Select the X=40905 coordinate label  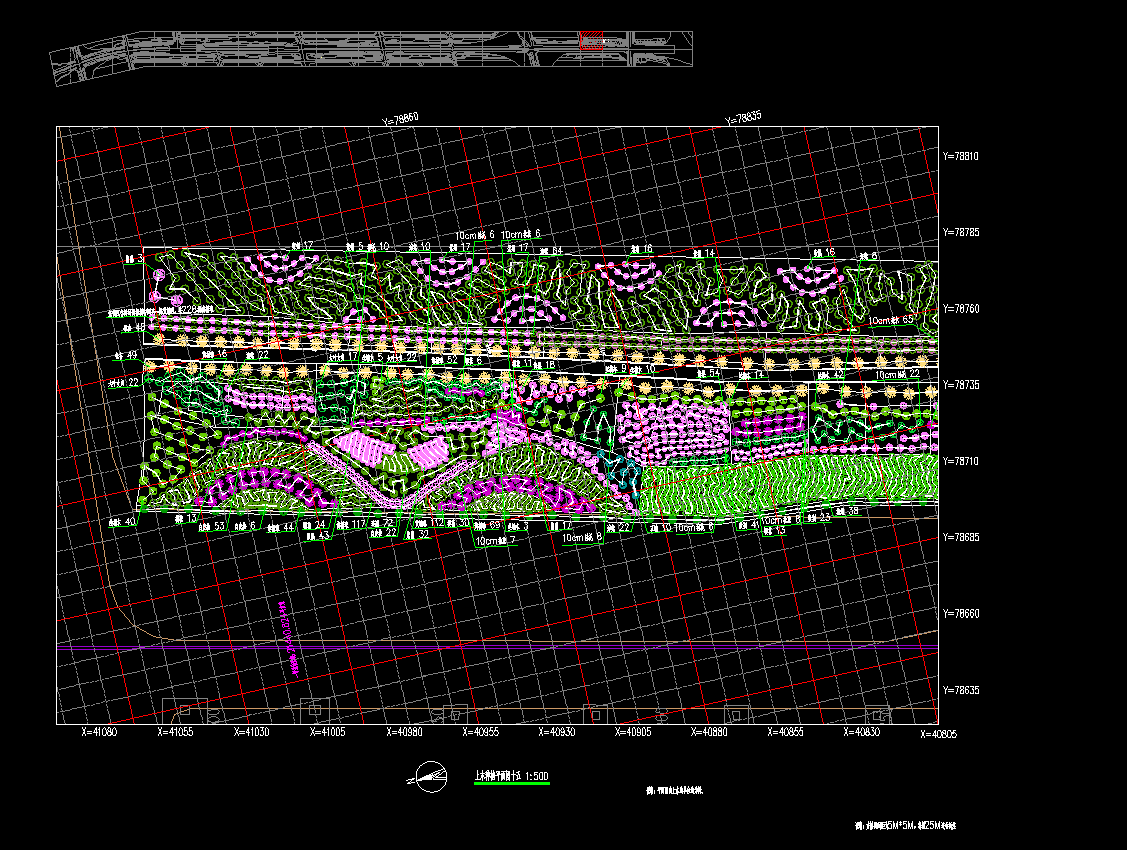(632, 732)
